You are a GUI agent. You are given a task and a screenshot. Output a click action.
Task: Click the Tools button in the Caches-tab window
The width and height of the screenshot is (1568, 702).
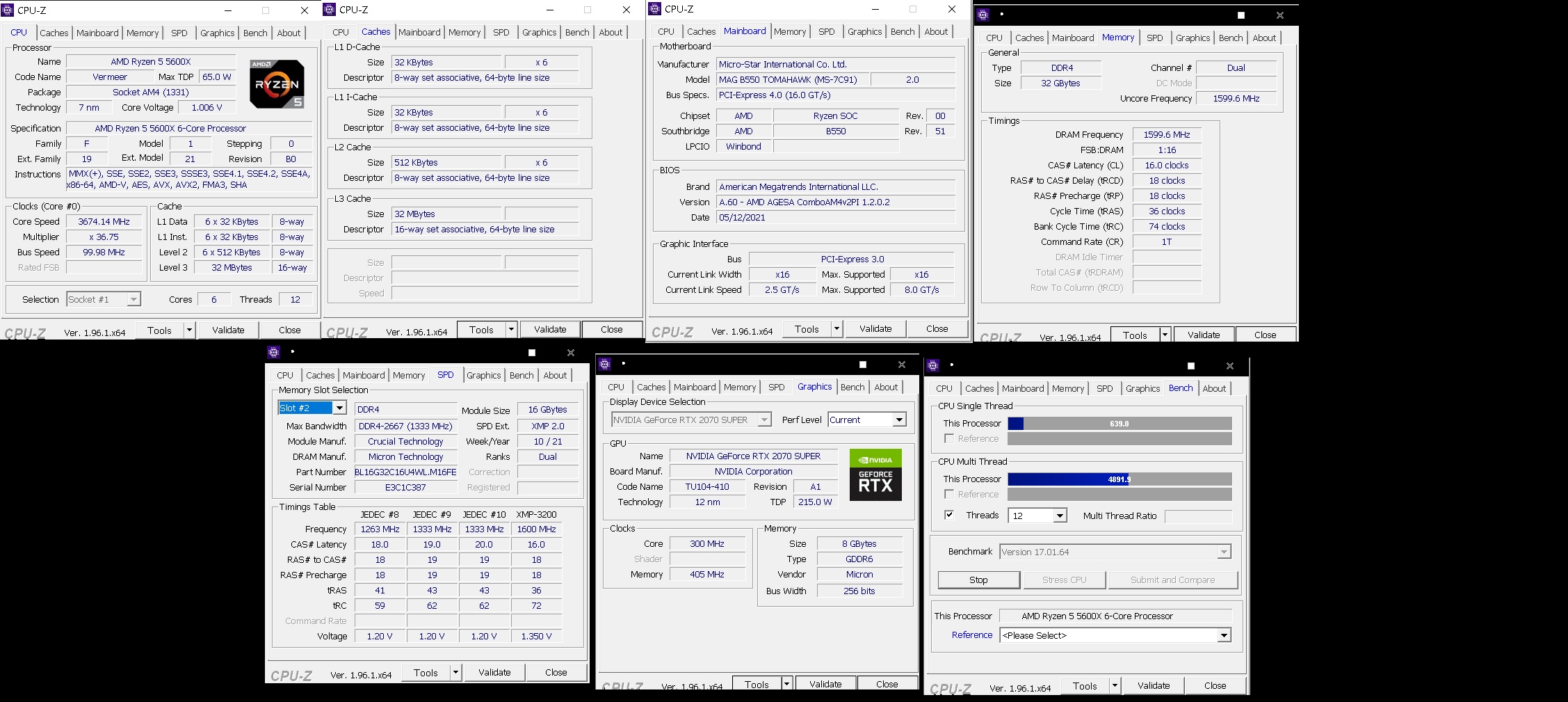(x=481, y=330)
